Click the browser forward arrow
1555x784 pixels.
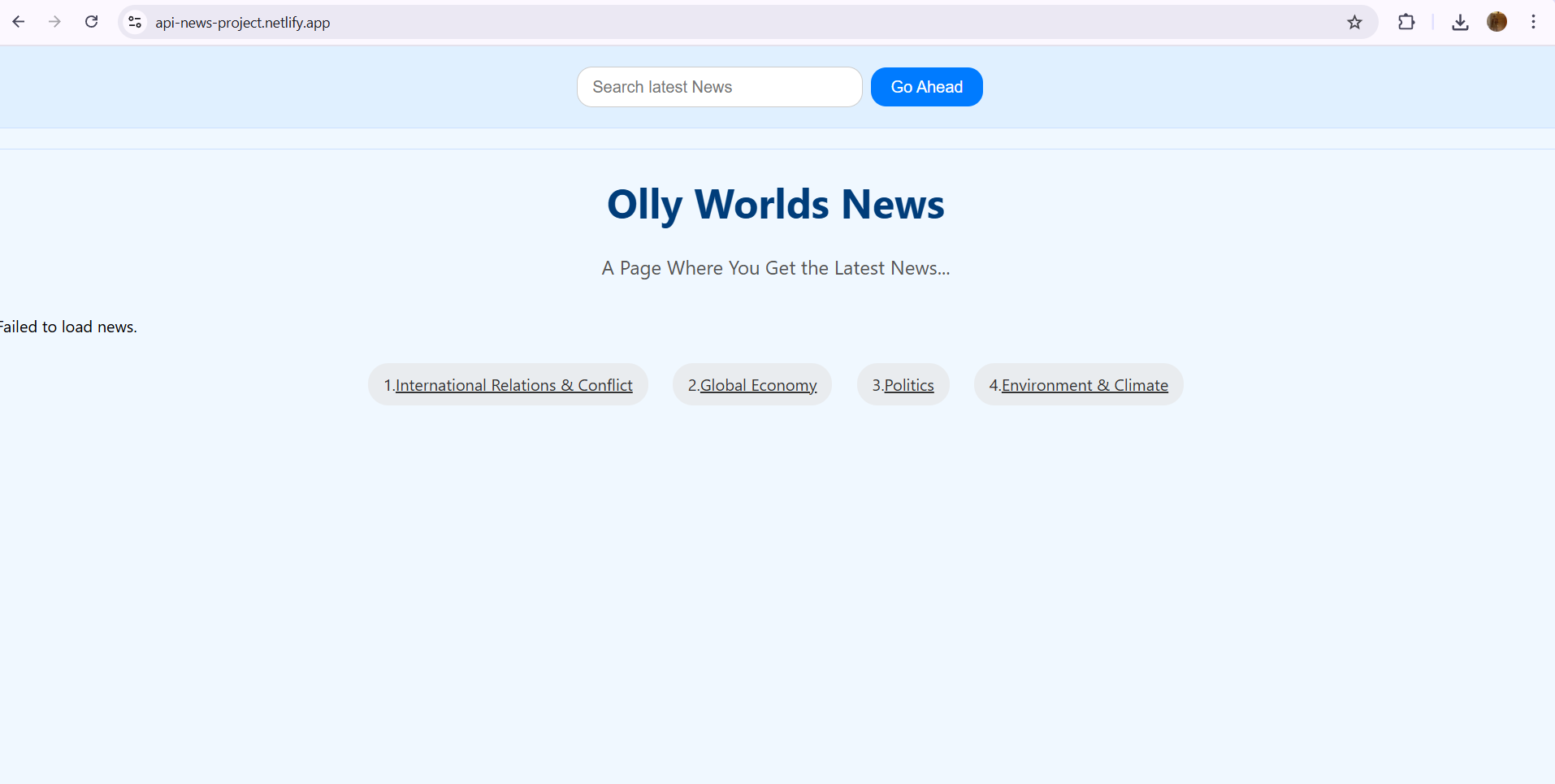(54, 22)
